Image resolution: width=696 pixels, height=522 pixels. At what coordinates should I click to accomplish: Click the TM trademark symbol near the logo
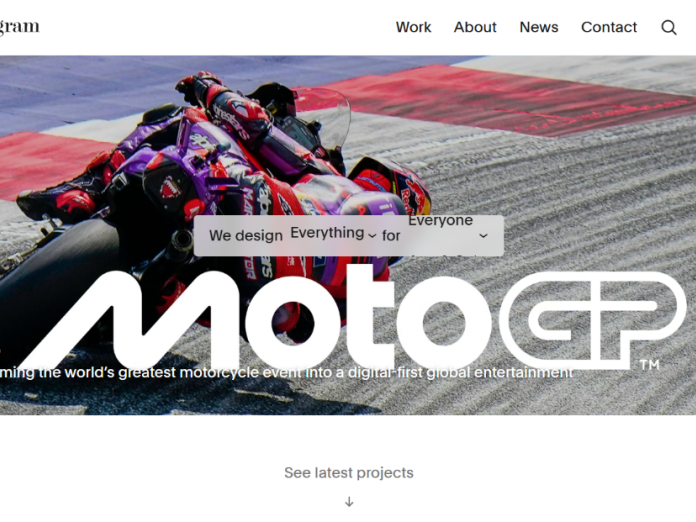point(649,365)
